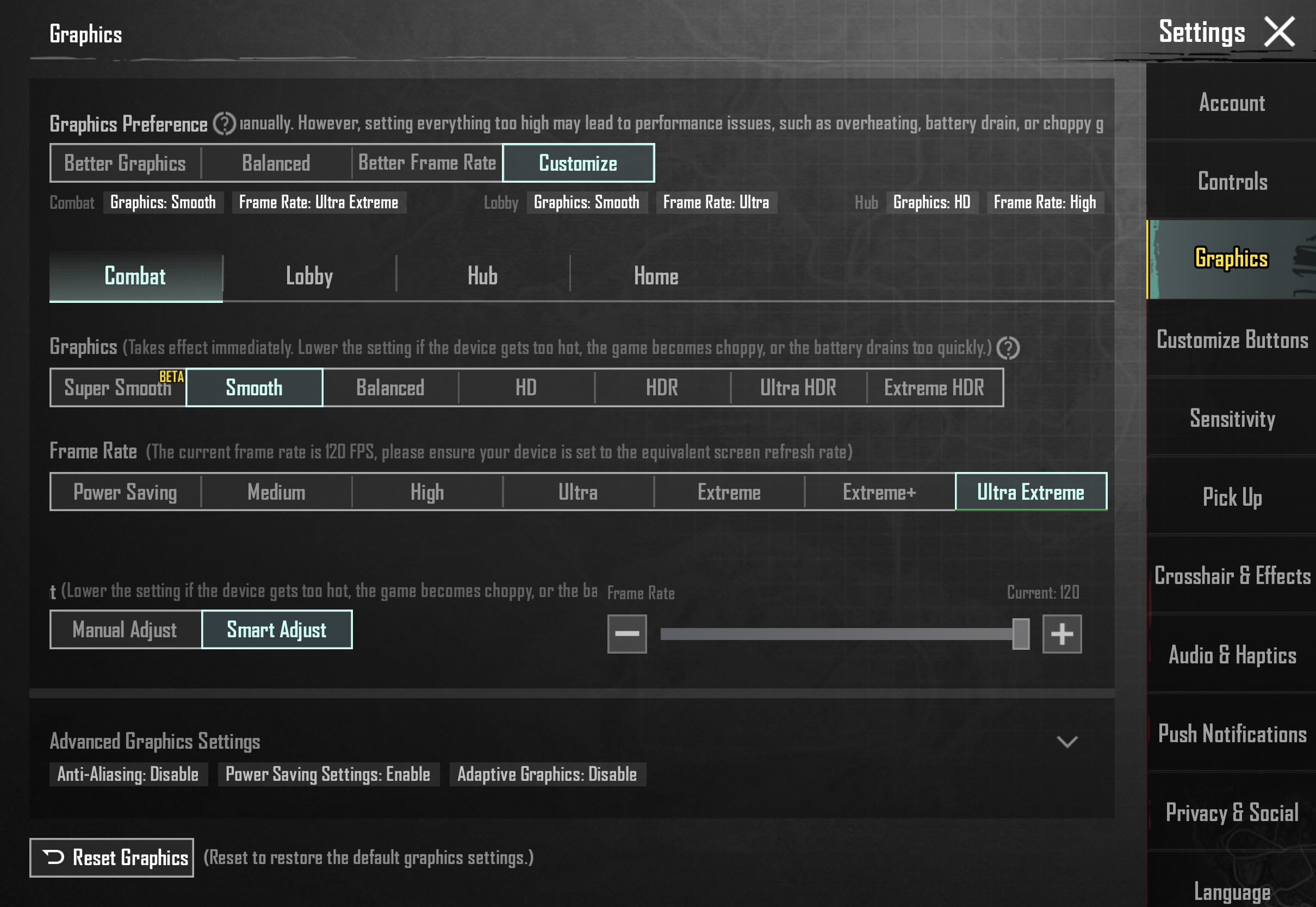Switch to Manual Adjust mode

coord(125,630)
